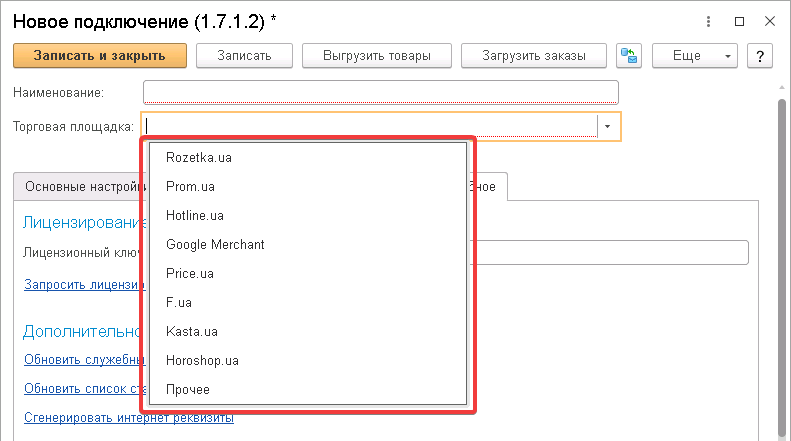Screen dimensions: 791x441
Task: Pick Hotline.ua from the list
Action: coord(194,216)
